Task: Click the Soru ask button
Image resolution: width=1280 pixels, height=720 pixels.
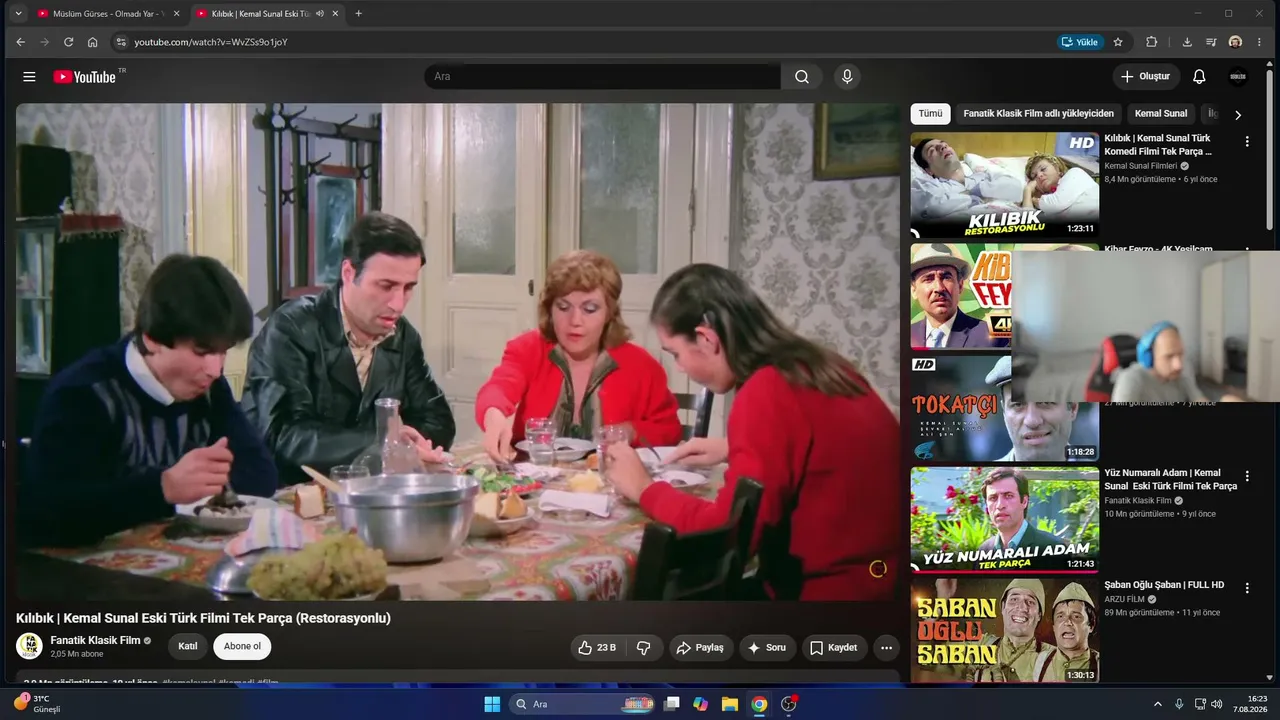Action: [x=767, y=648]
